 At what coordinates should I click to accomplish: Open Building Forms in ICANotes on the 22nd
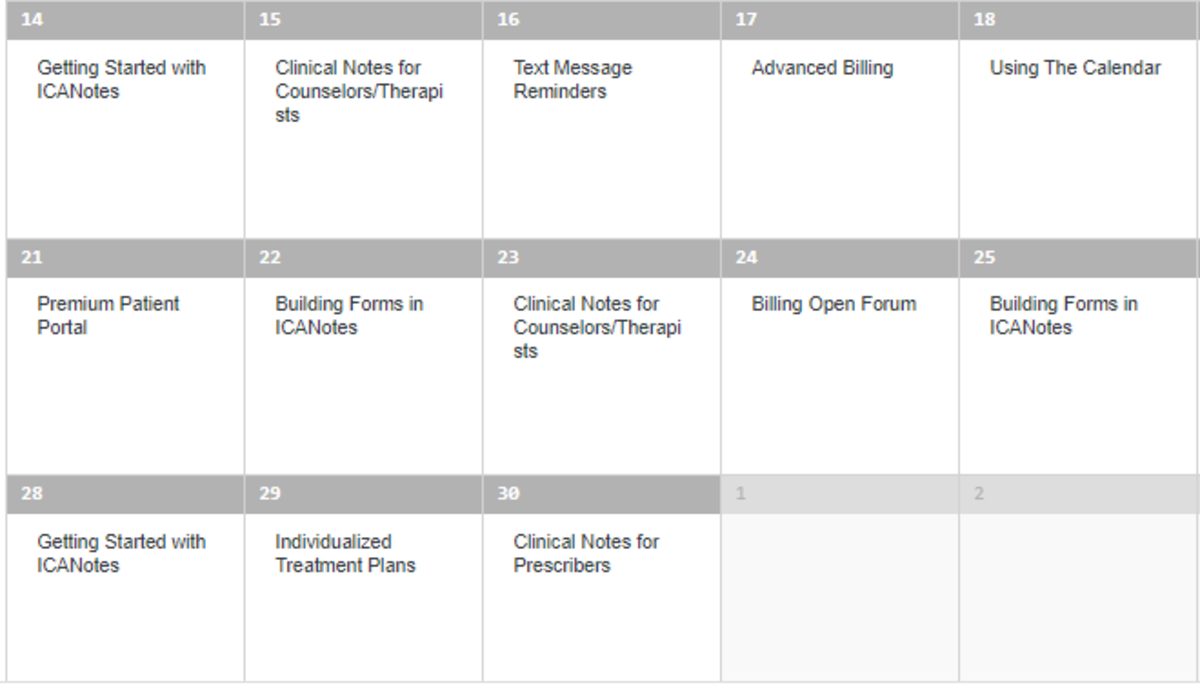[x=348, y=315]
